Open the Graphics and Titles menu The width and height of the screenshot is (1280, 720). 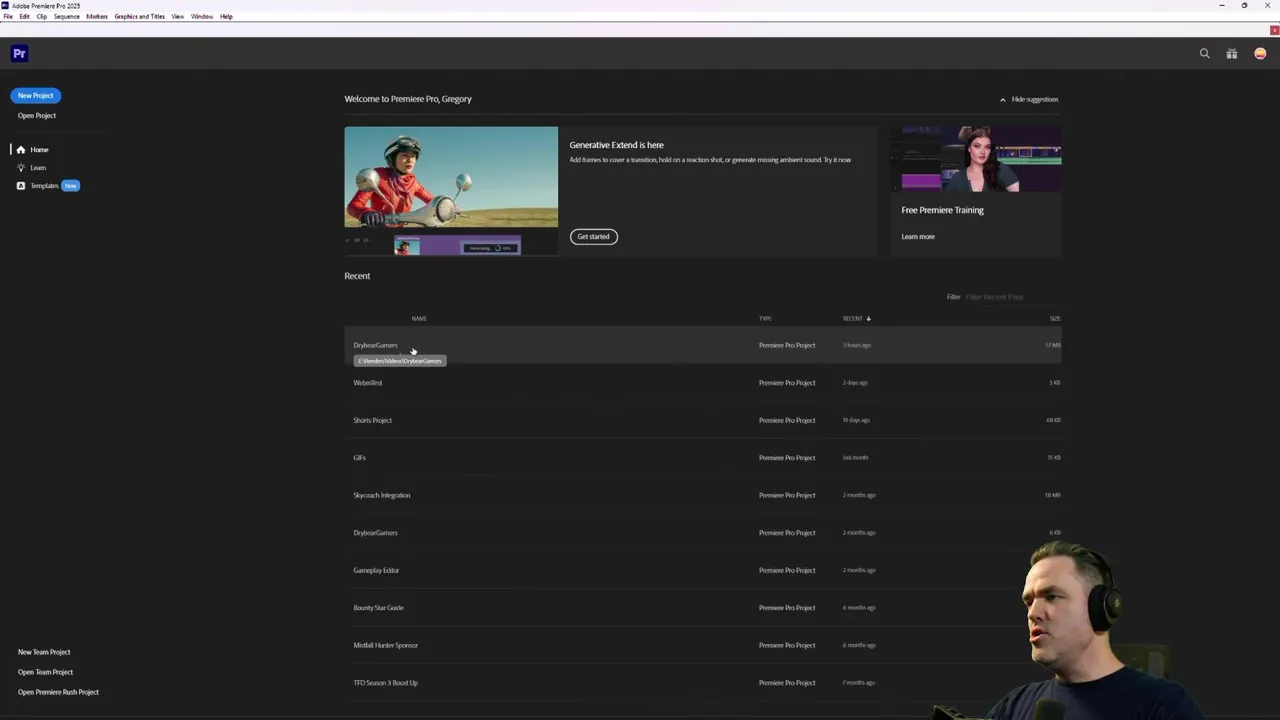(139, 17)
